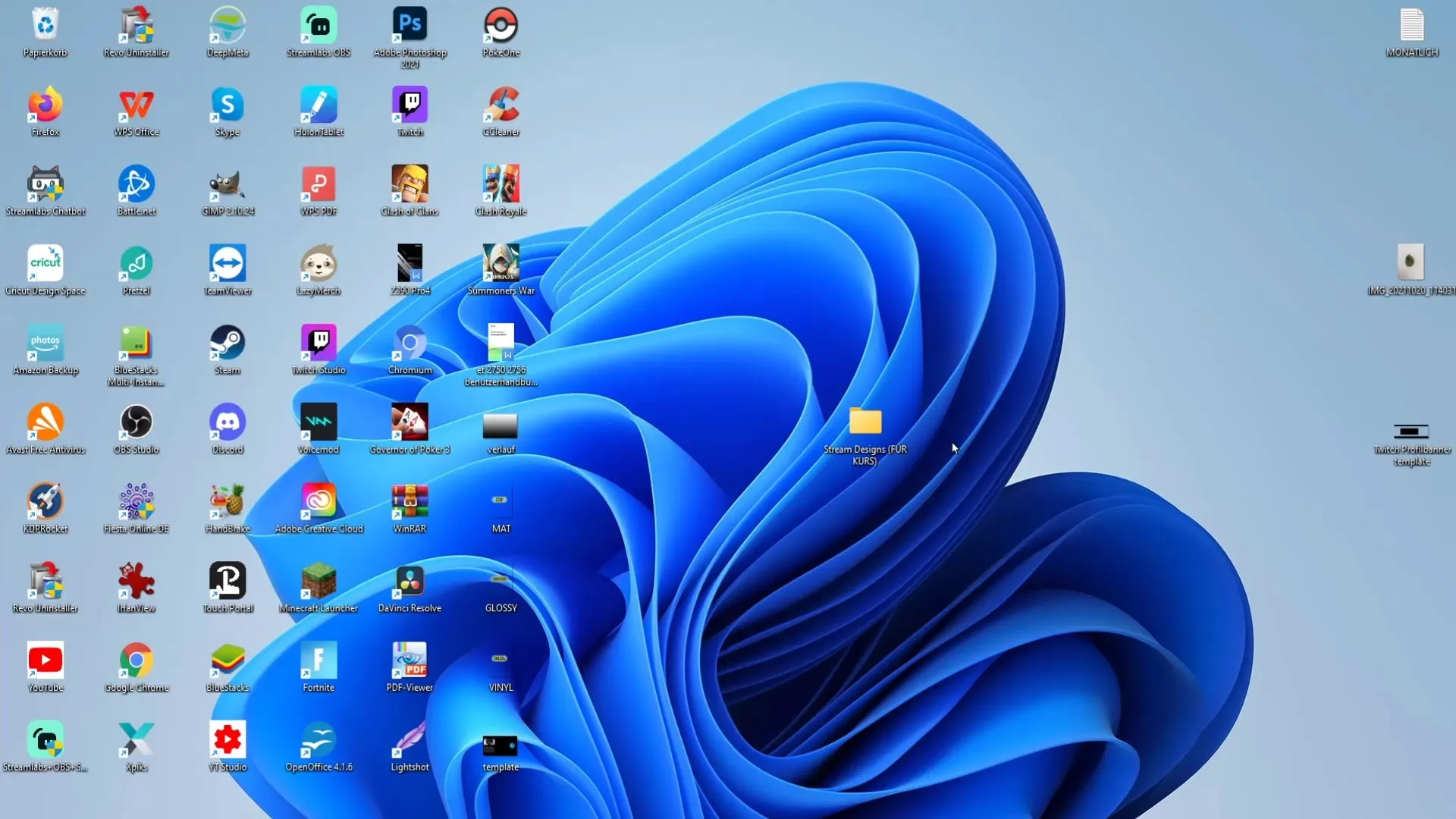
Task: Open the Battle.net shortcut
Action: pyautogui.click(x=136, y=184)
